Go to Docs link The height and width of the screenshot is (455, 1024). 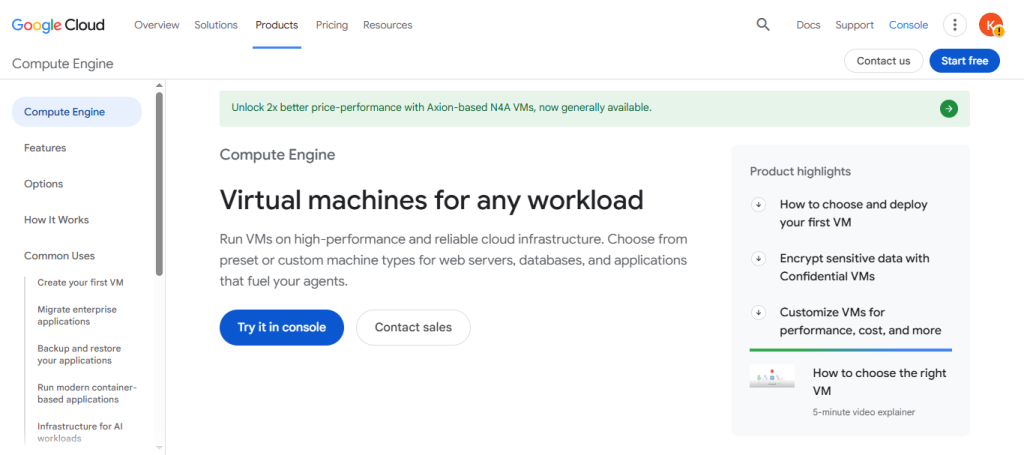[x=808, y=25]
